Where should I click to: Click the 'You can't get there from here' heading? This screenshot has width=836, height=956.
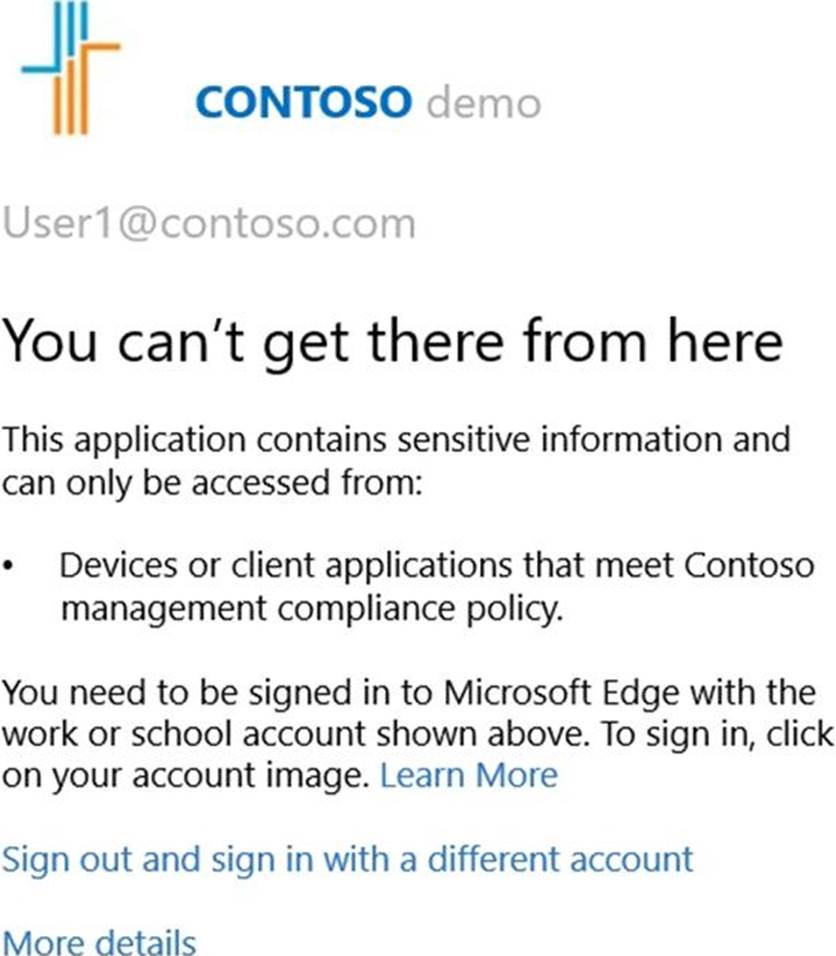392,343
